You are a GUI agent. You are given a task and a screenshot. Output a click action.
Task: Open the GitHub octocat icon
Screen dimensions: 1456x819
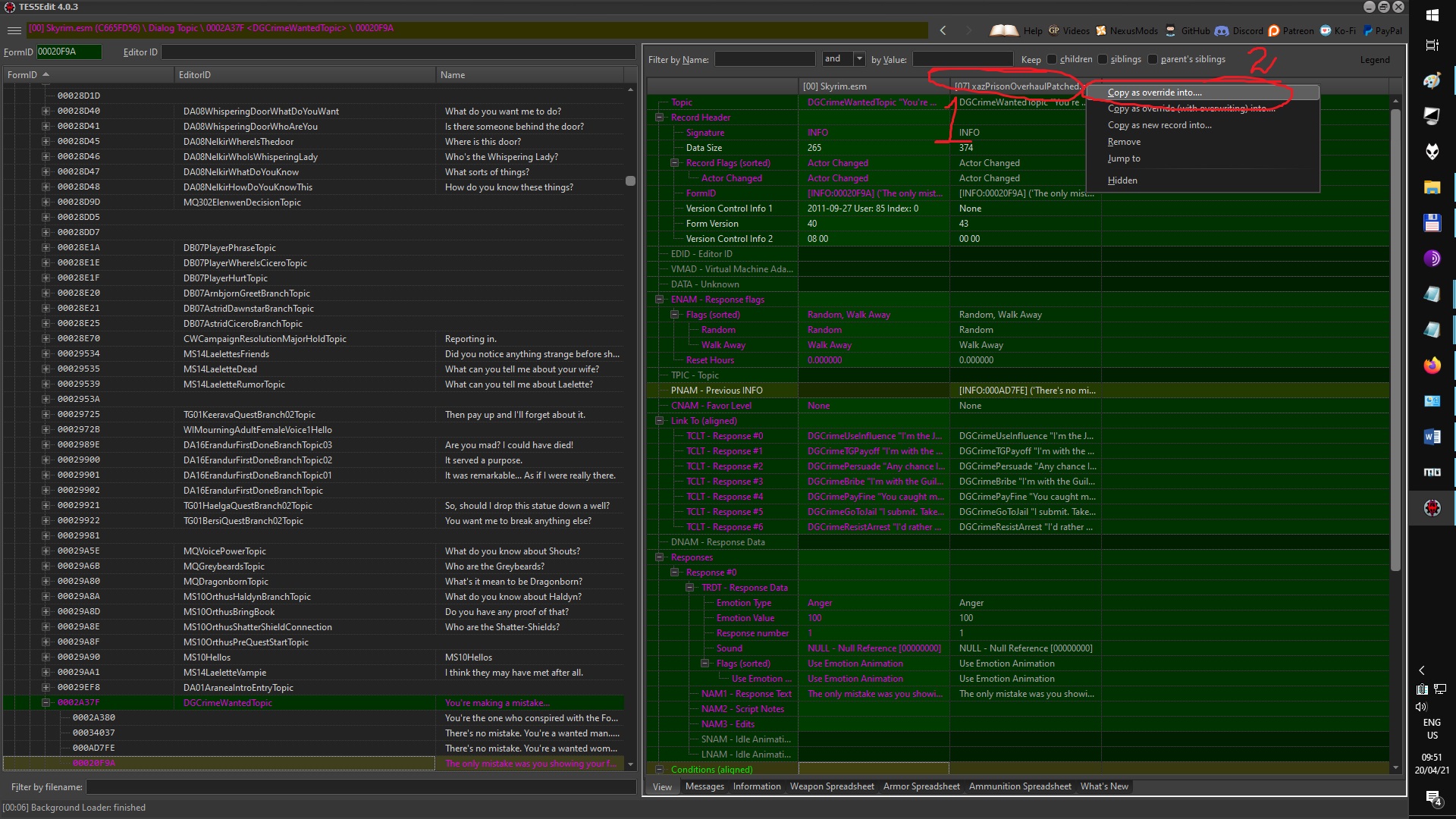pos(1170,30)
